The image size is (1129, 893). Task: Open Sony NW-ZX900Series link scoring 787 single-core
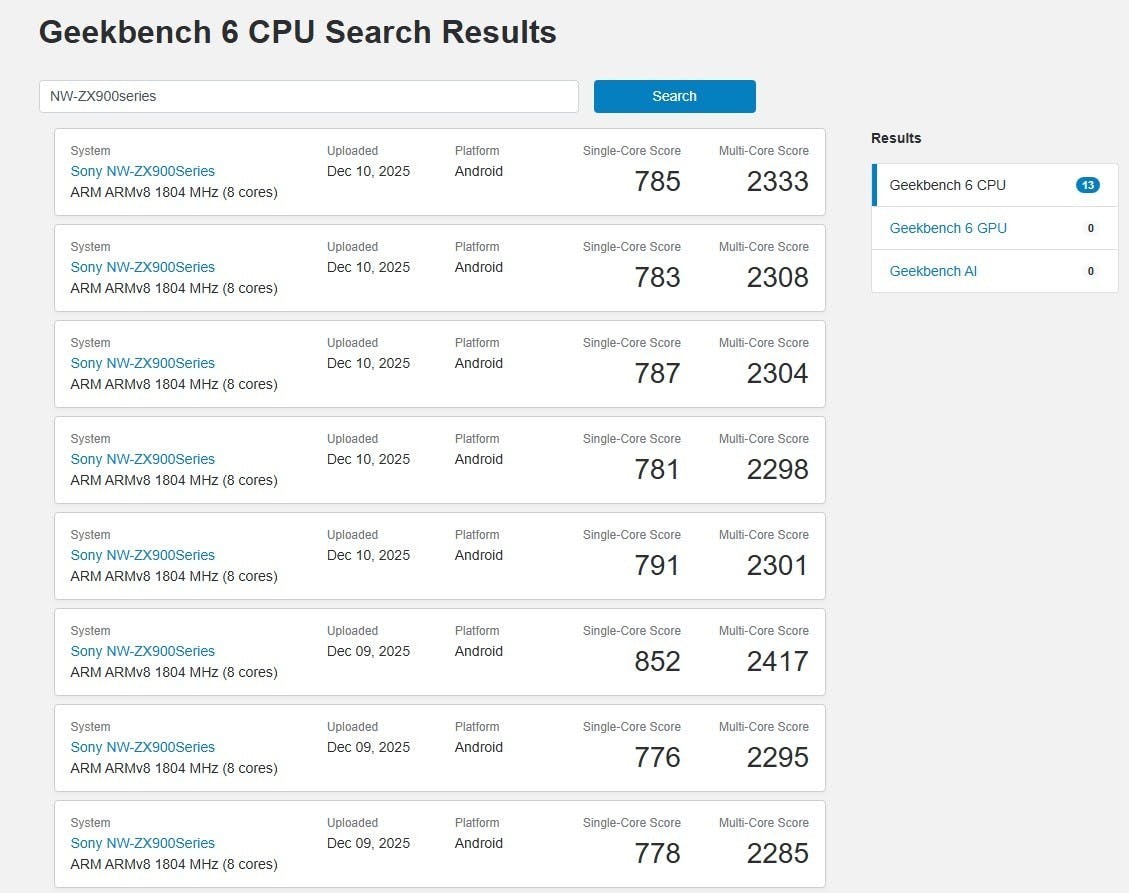pos(142,363)
